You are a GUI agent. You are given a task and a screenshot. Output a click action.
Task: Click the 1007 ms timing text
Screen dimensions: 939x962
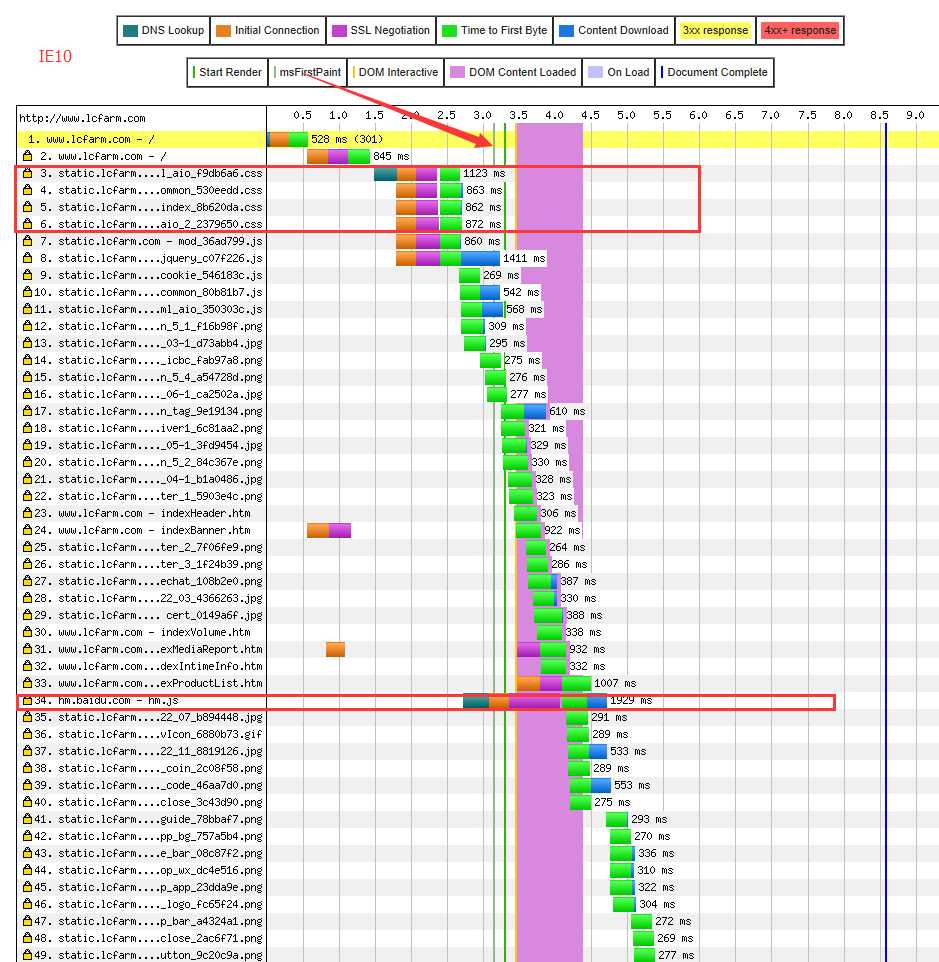615,683
